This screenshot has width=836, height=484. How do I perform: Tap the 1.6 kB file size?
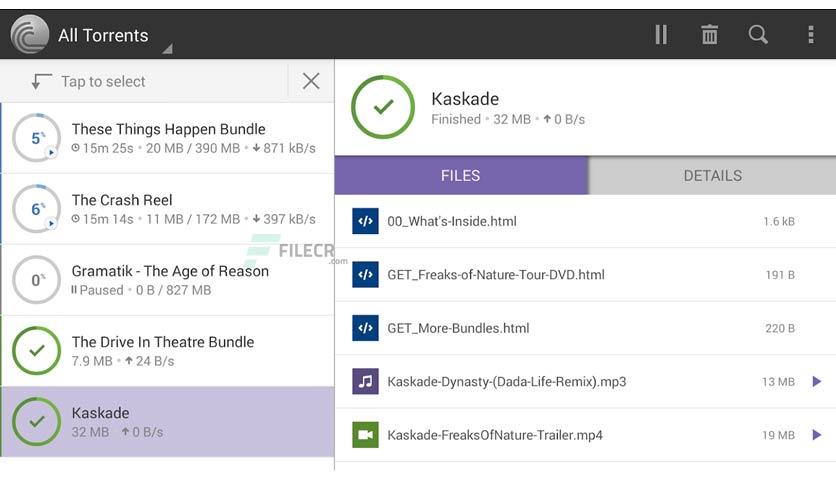click(x=779, y=221)
